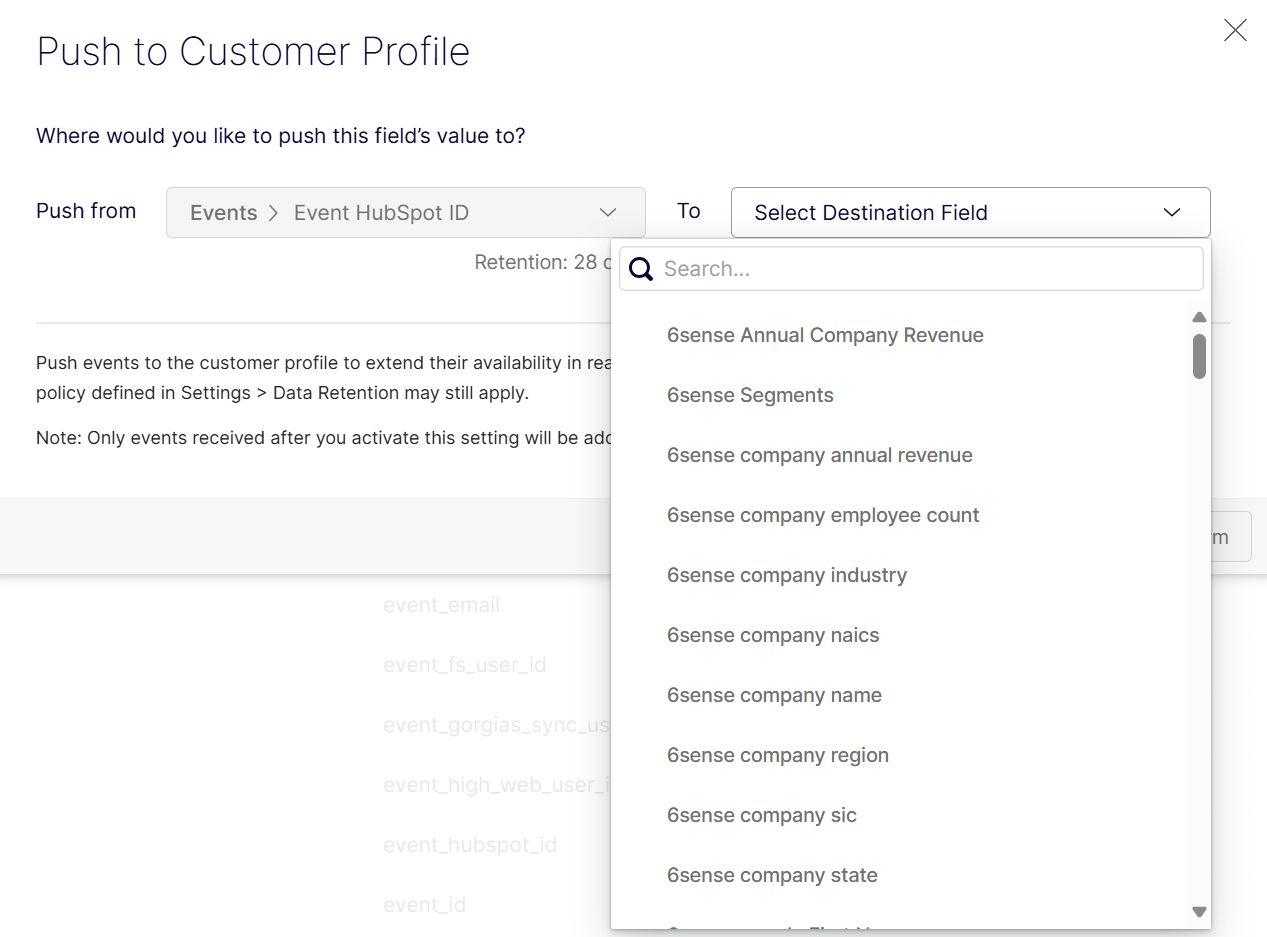
Task: Click the partially hidden Confirm button
Action: click(x=1230, y=537)
